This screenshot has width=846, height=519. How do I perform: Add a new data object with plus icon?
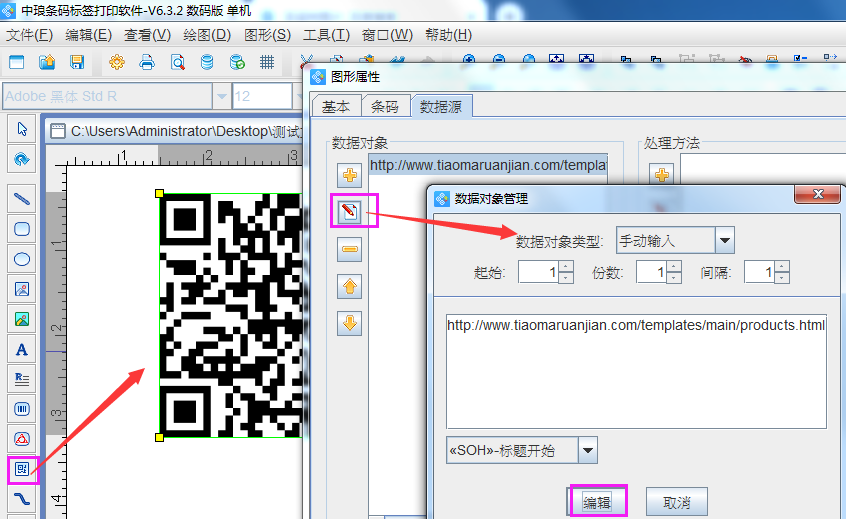click(x=350, y=176)
